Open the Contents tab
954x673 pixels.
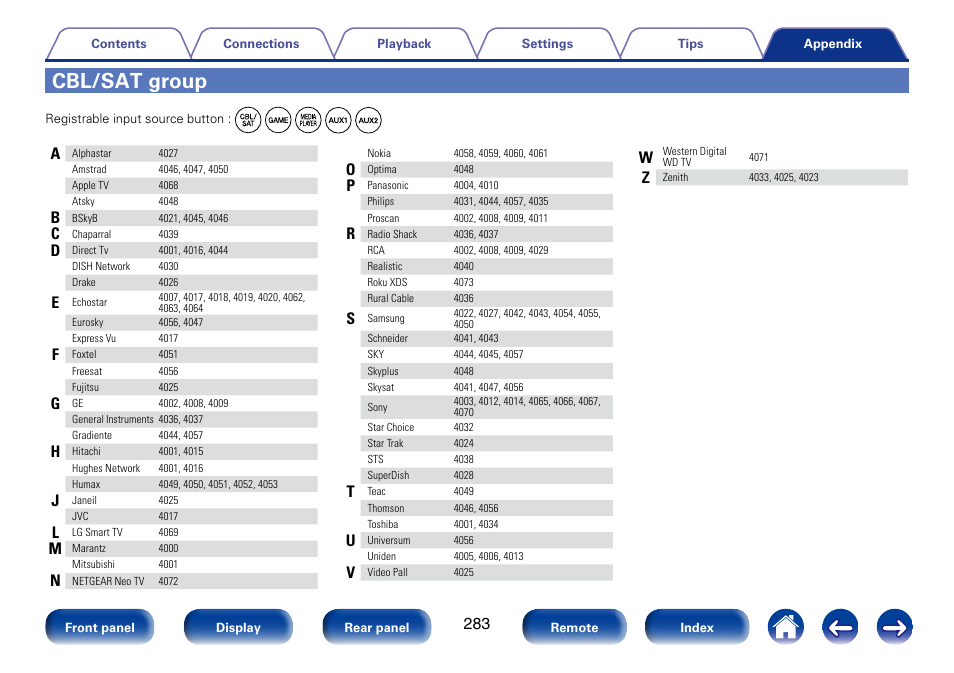(x=119, y=44)
